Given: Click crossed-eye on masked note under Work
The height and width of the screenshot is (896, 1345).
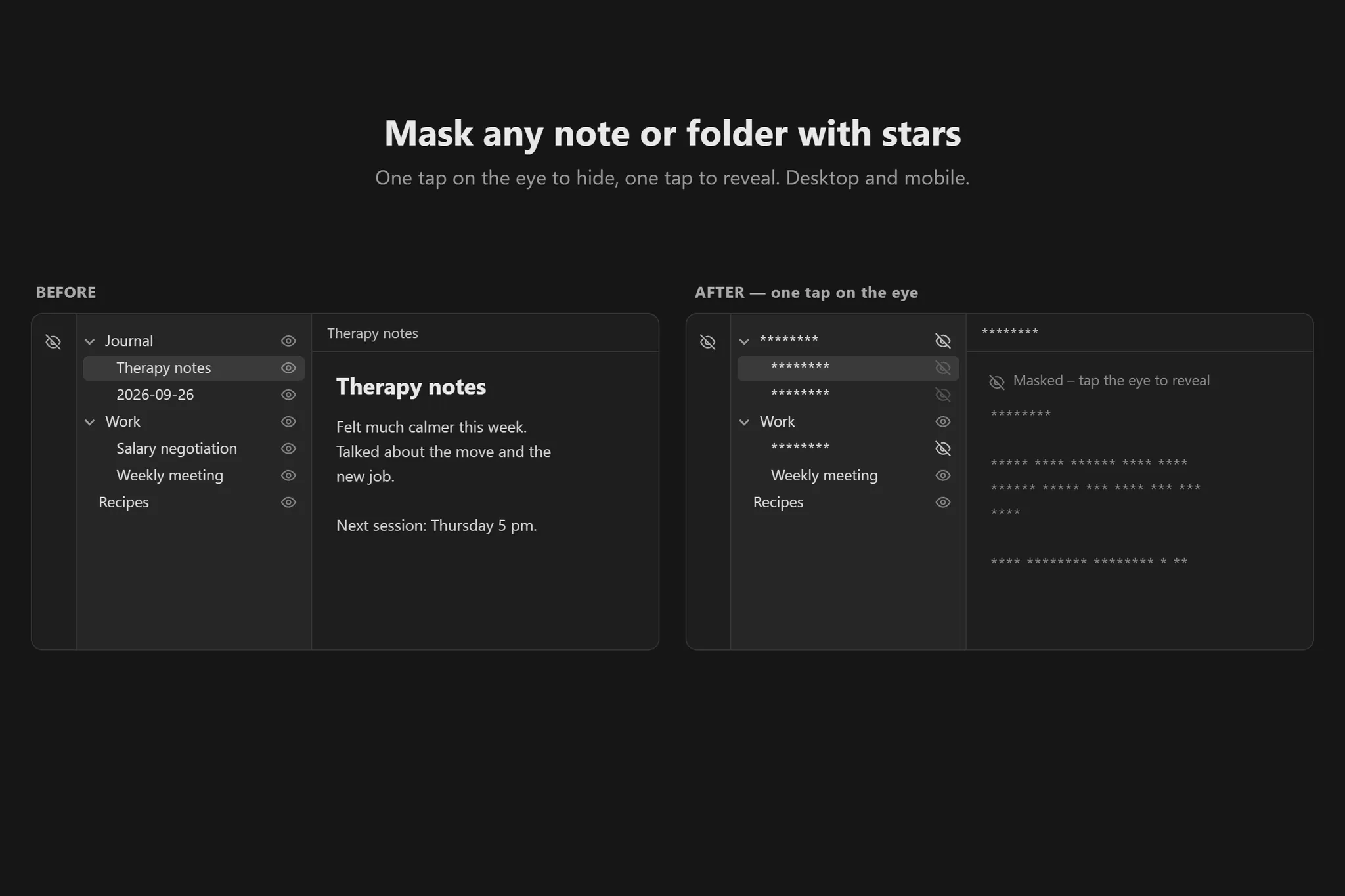Looking at the screenshot, I should (943, 448).
